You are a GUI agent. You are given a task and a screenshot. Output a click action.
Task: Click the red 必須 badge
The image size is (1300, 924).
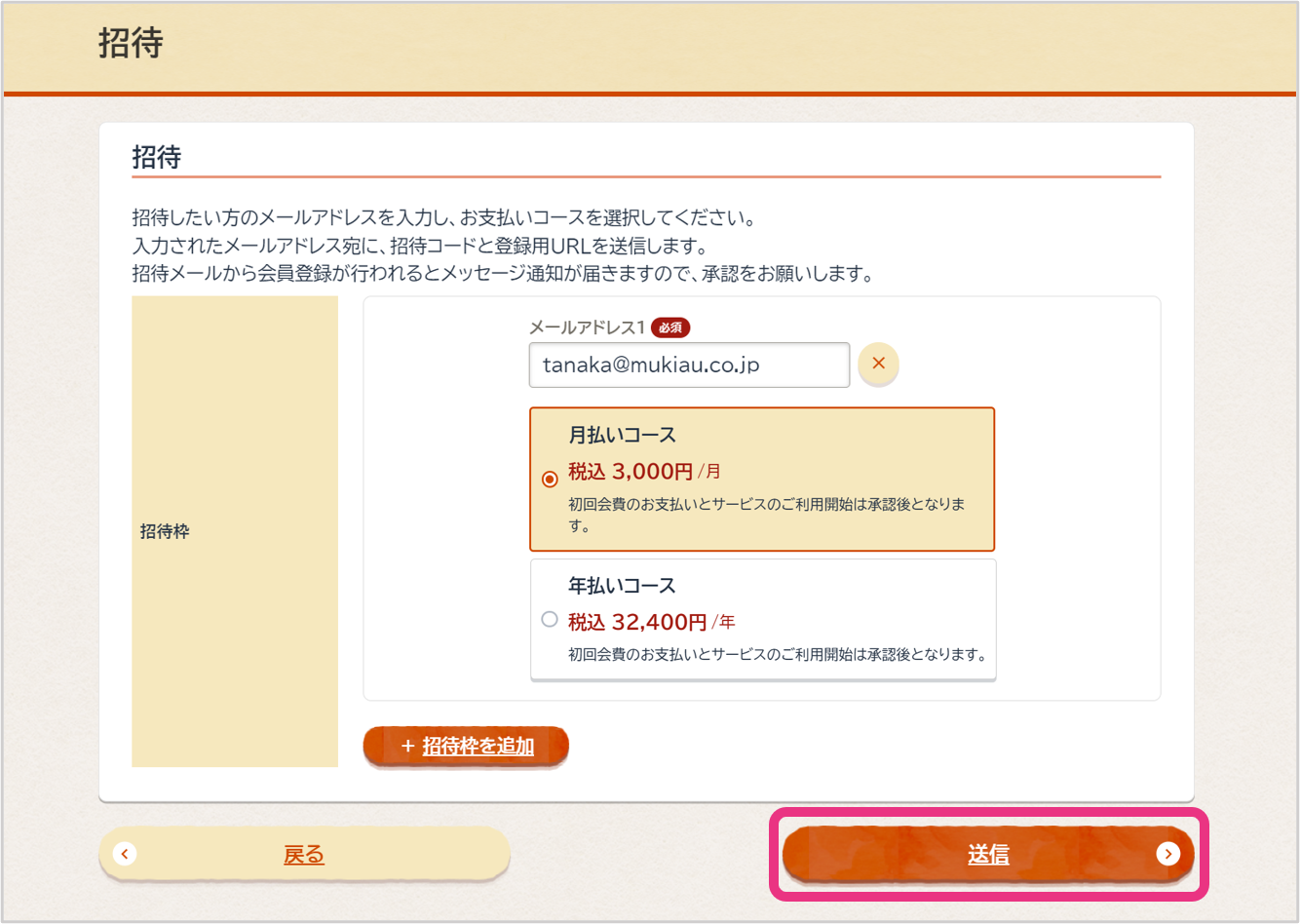[x=670, y=328]
